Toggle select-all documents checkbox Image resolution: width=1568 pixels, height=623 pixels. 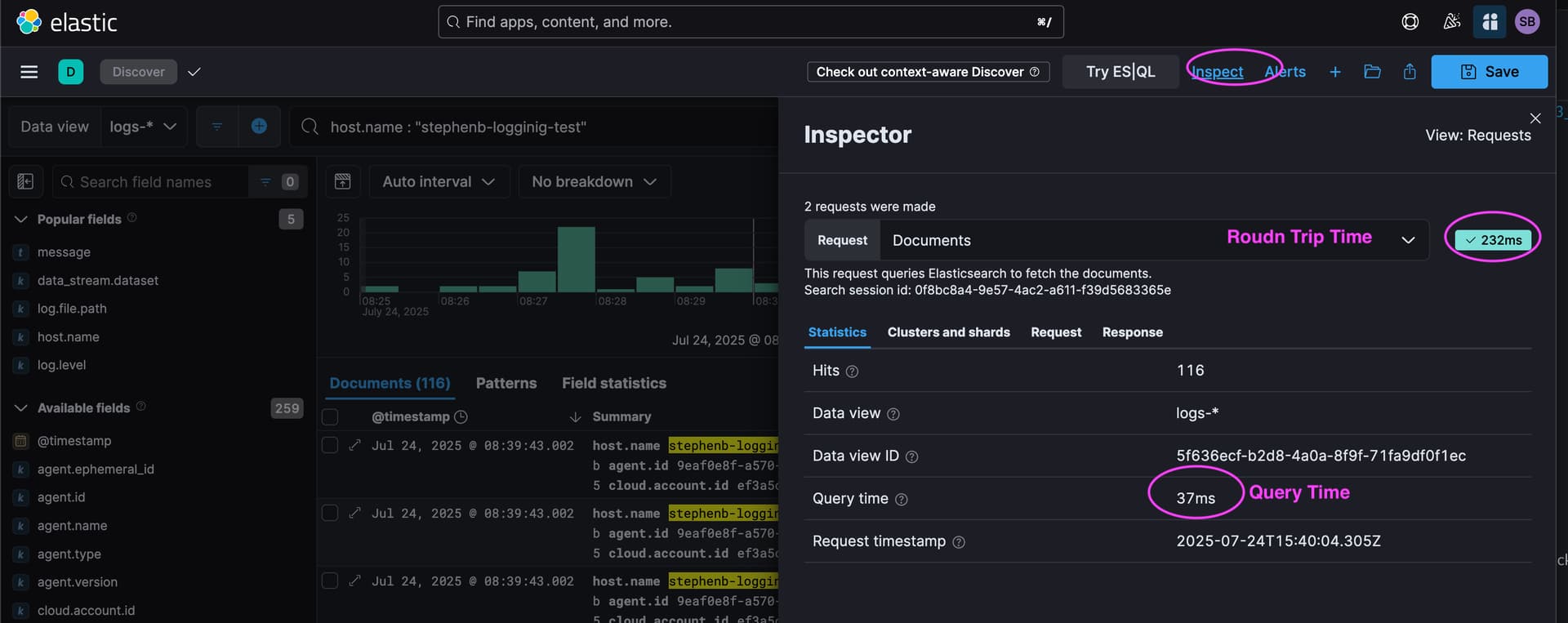coord(330,416)
